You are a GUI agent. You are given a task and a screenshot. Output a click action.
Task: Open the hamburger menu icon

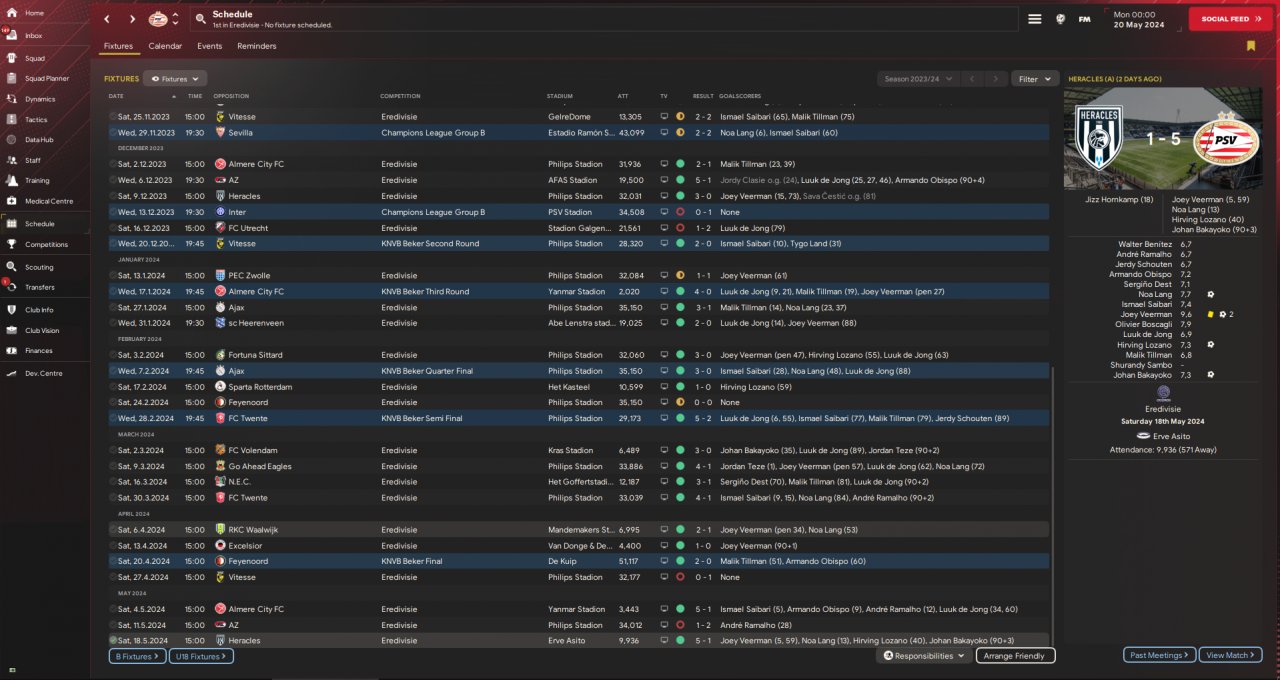coord(1035,19)
